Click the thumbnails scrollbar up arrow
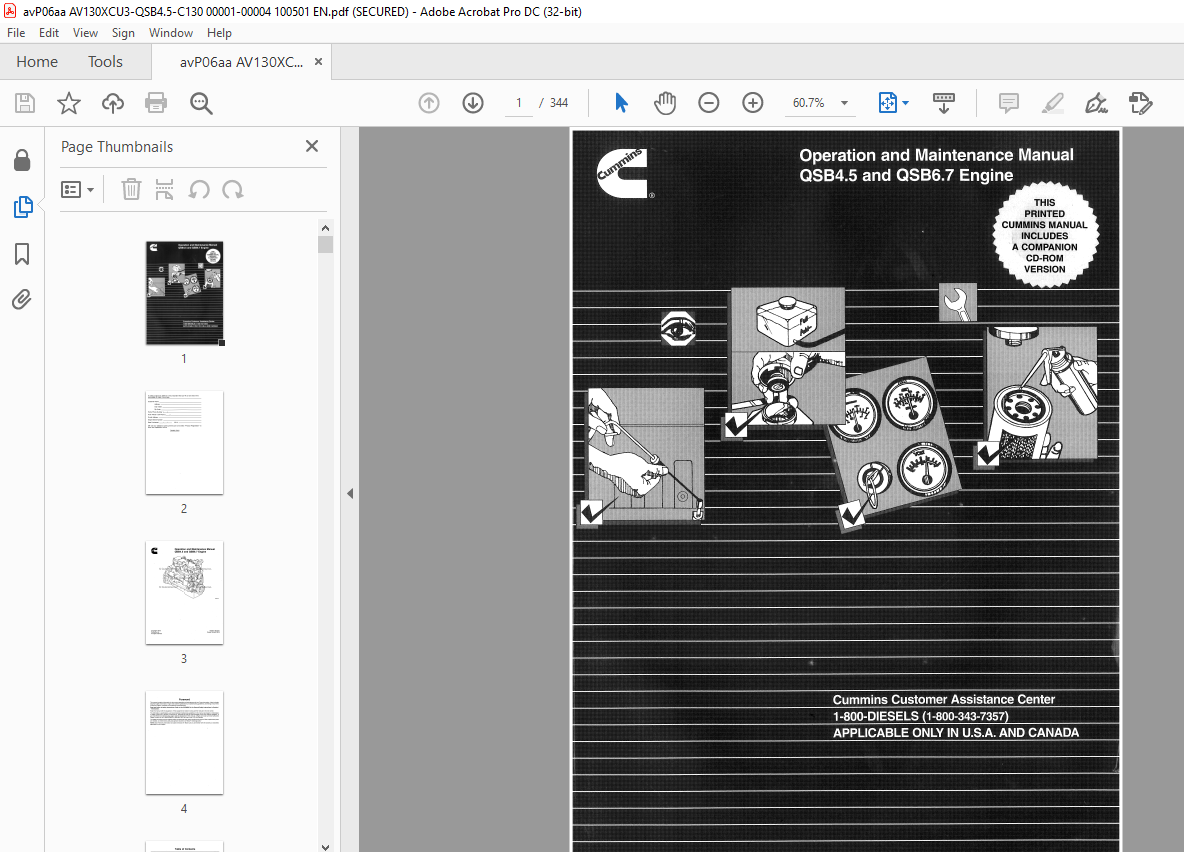1184x852 pixels. click(x=325, y=228)
